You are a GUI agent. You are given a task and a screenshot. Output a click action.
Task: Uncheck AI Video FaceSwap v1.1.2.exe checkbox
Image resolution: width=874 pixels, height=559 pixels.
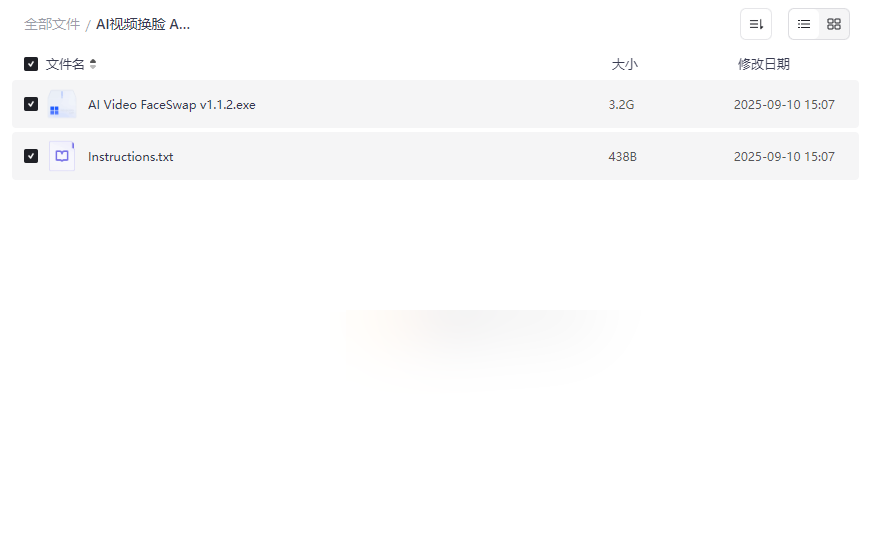[x=31, y=104]
